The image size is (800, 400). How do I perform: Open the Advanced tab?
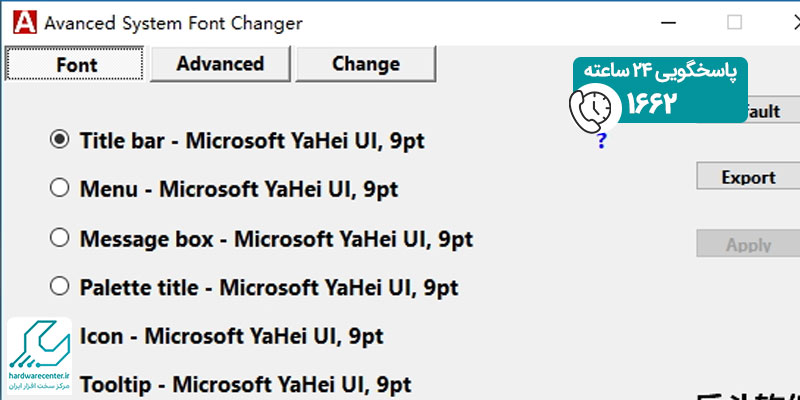point(220,64)
